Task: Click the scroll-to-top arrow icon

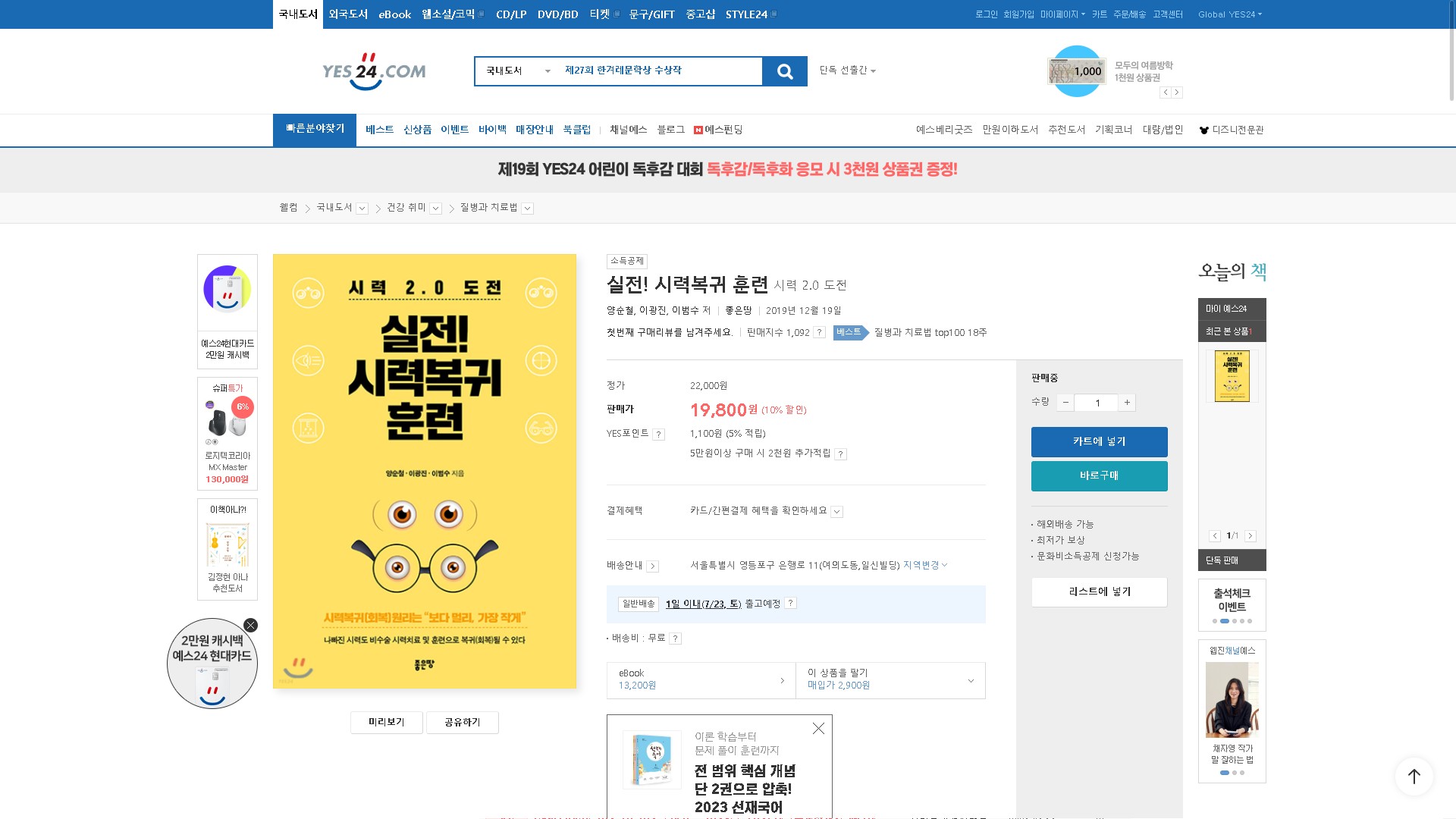Action: point(1414,776)
